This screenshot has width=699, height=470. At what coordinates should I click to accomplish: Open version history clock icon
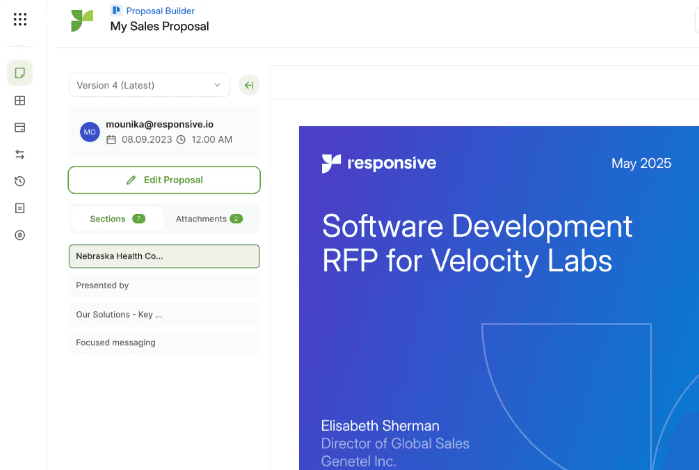coord(20,181)
